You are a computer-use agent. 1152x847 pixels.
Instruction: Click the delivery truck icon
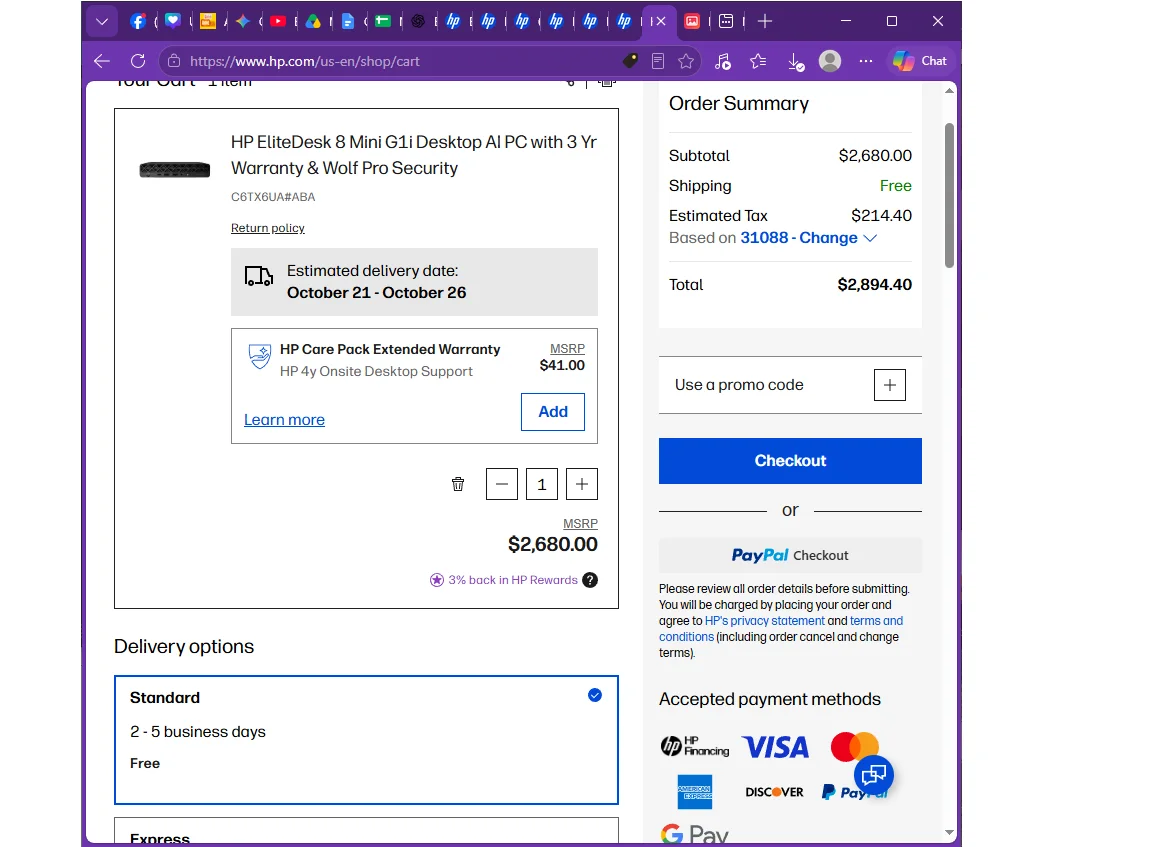259,276
